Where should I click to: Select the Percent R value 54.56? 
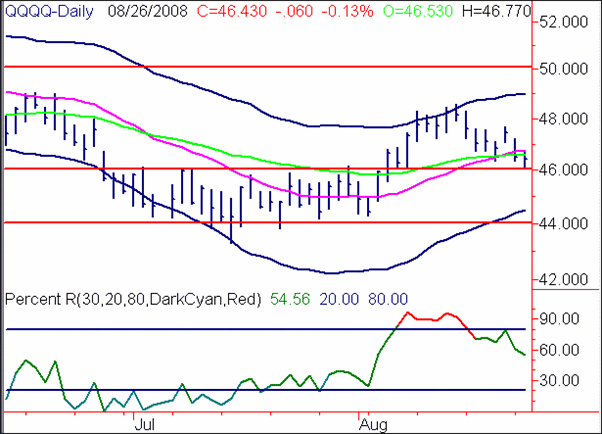click(x=290, y=299)
